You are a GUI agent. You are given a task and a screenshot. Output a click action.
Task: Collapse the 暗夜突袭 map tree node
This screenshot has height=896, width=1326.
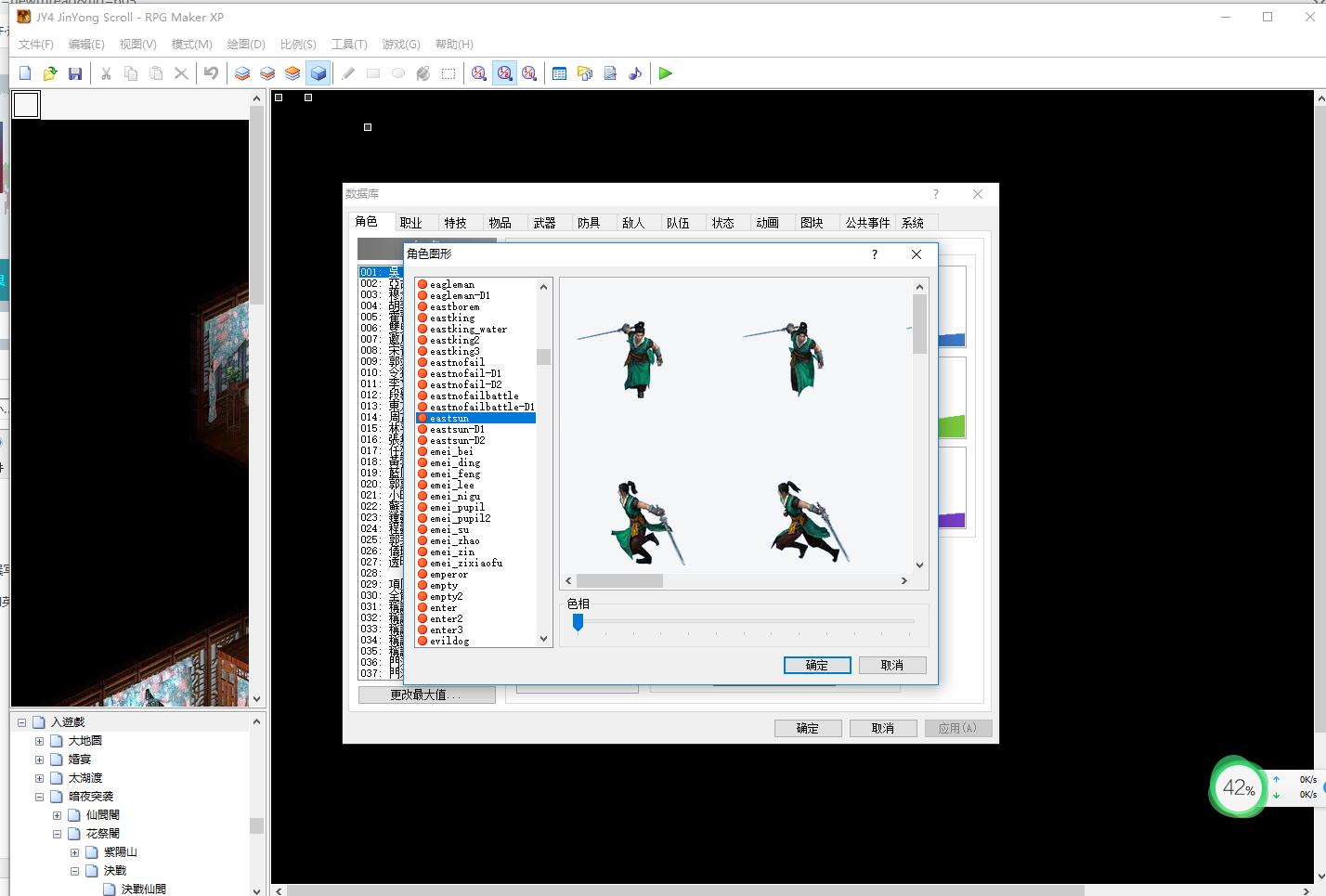point(39,797)
